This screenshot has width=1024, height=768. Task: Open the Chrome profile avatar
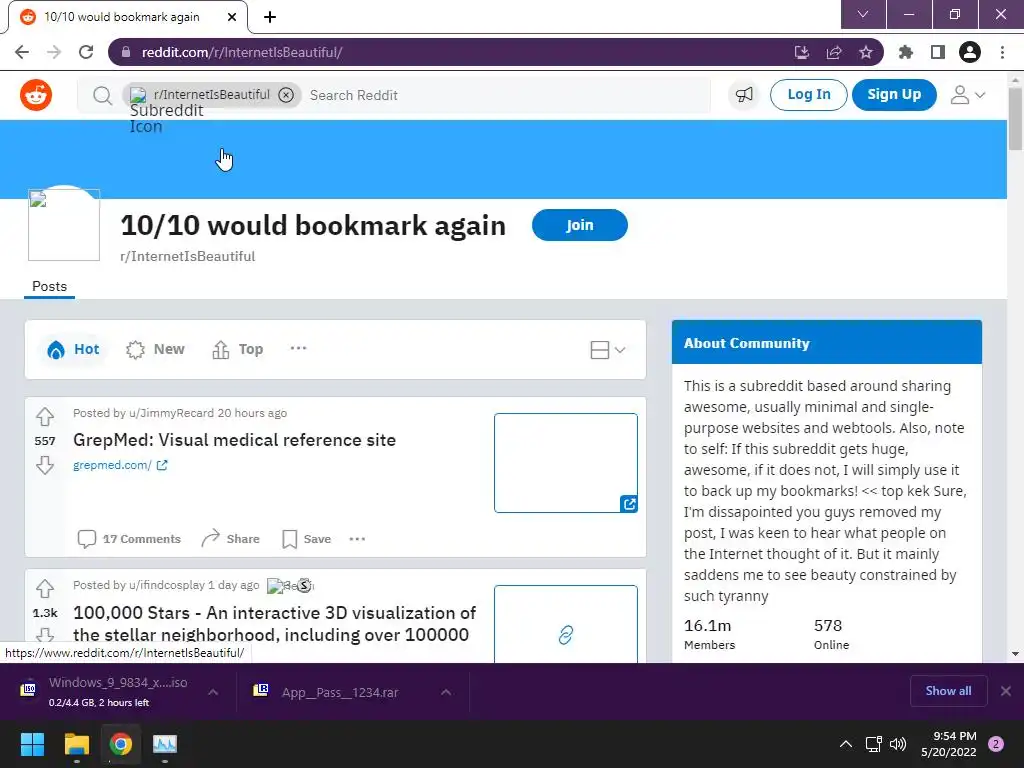[970, 52]
